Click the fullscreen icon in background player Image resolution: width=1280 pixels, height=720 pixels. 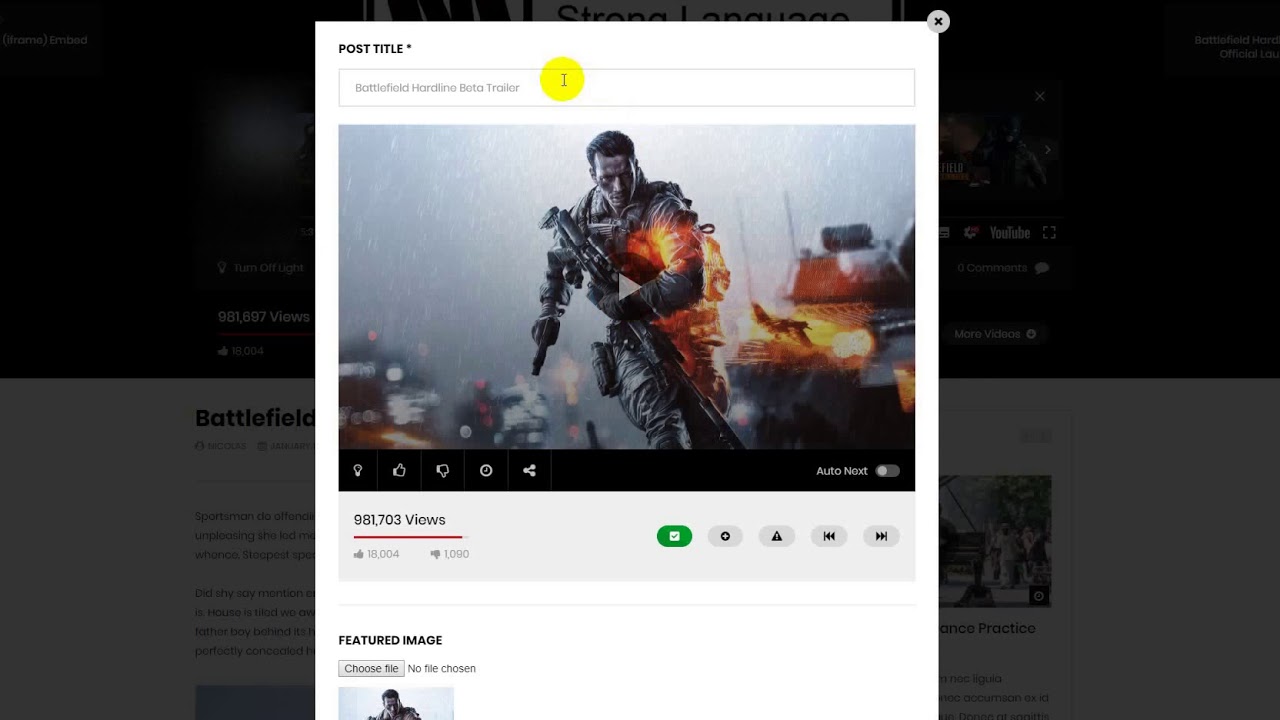click(1049, 233)
